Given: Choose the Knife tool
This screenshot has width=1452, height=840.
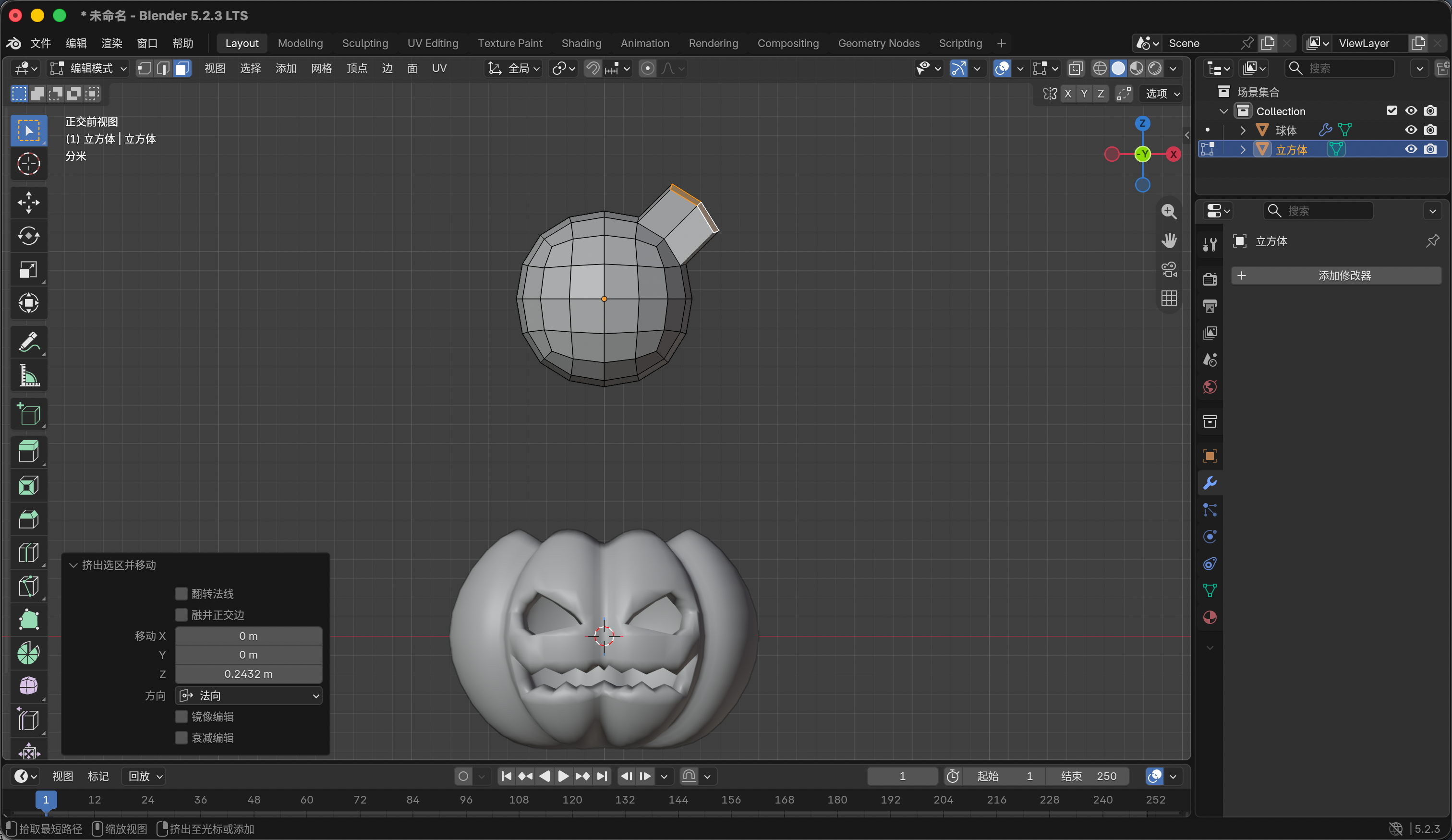Looking at the screenshot, I should (x=28, y=587).
